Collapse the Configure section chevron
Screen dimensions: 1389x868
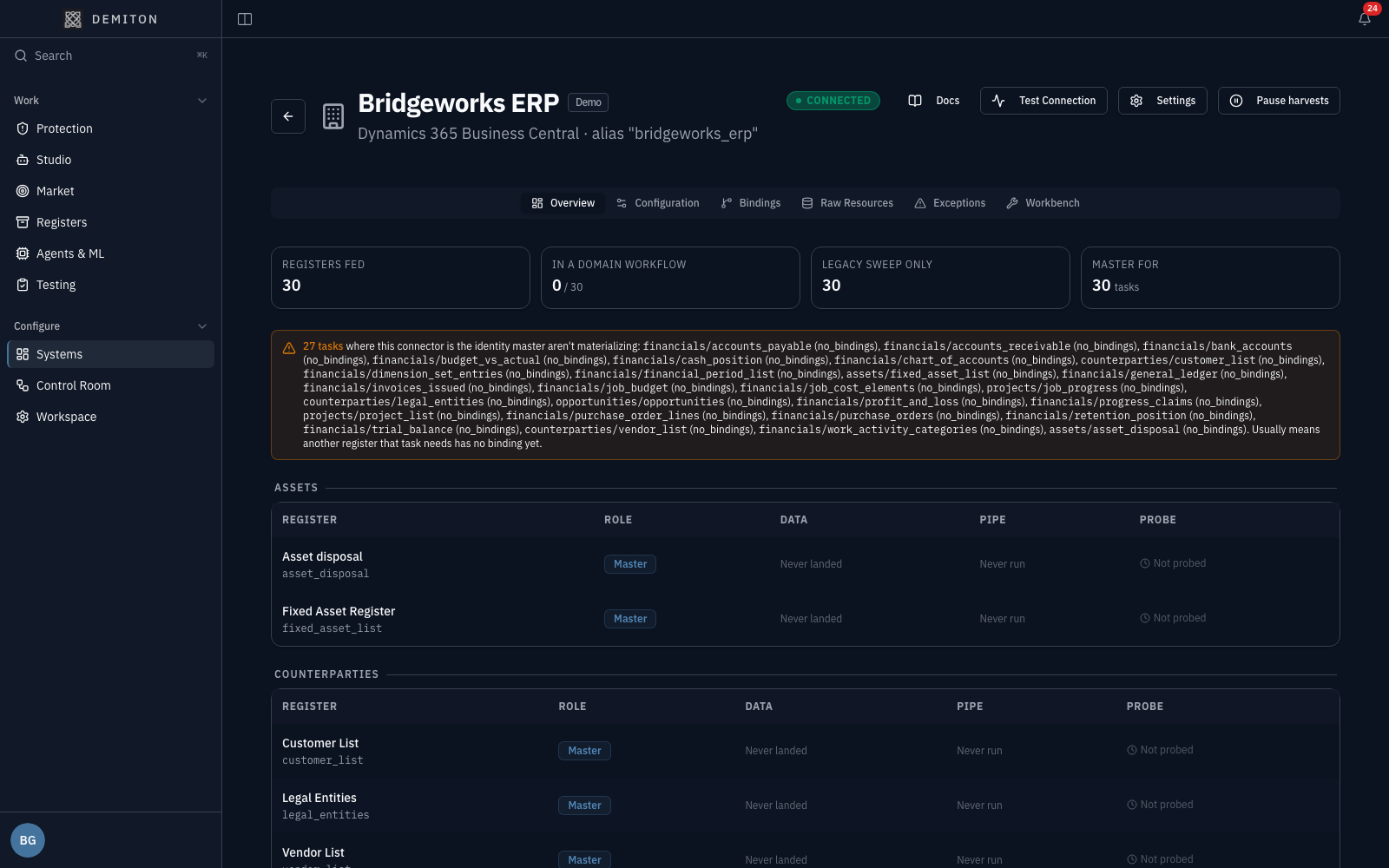pyautogui.click(x=202, y=326)
